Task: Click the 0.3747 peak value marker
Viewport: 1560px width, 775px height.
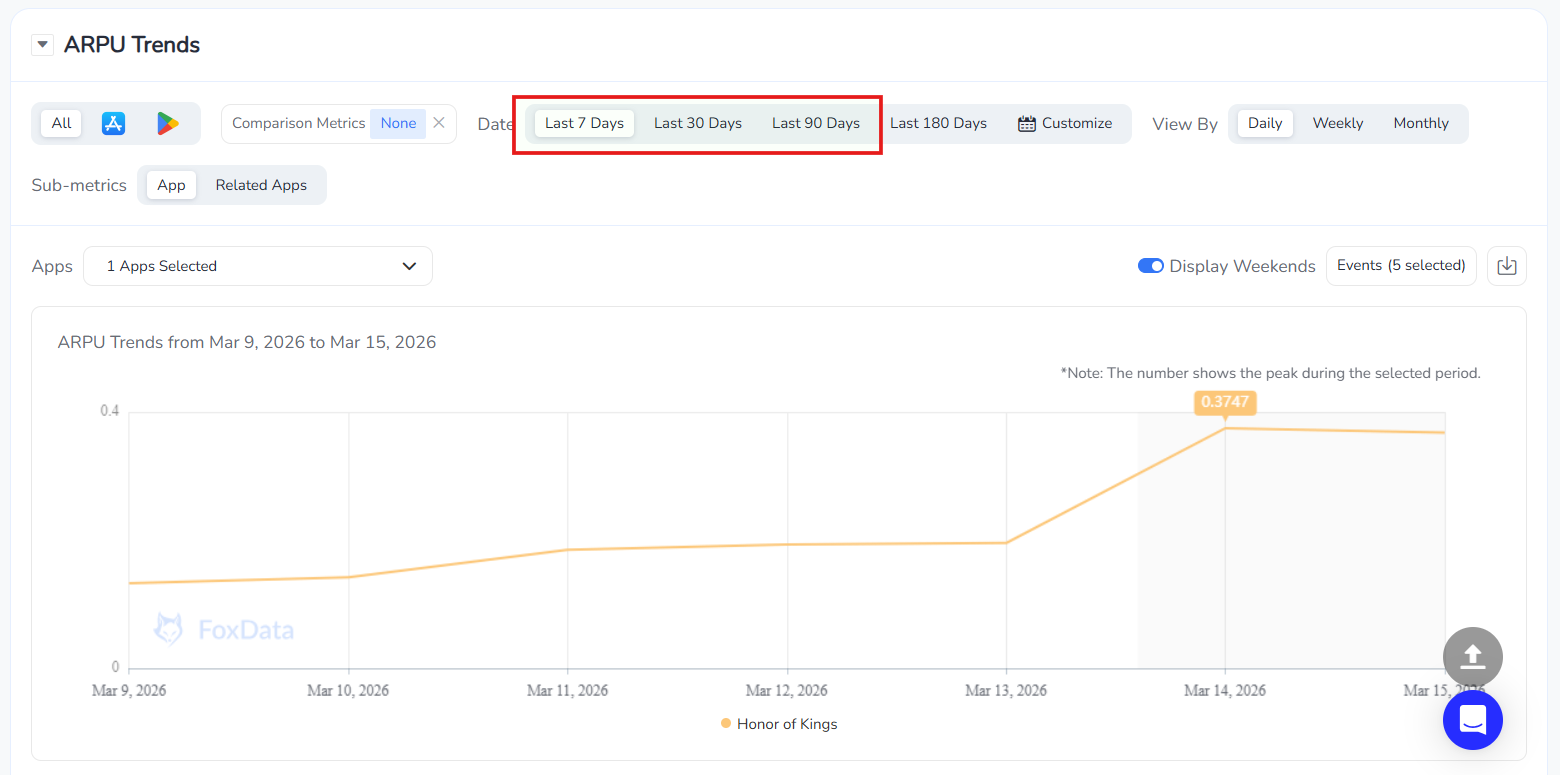Action: coord(1225,402)
